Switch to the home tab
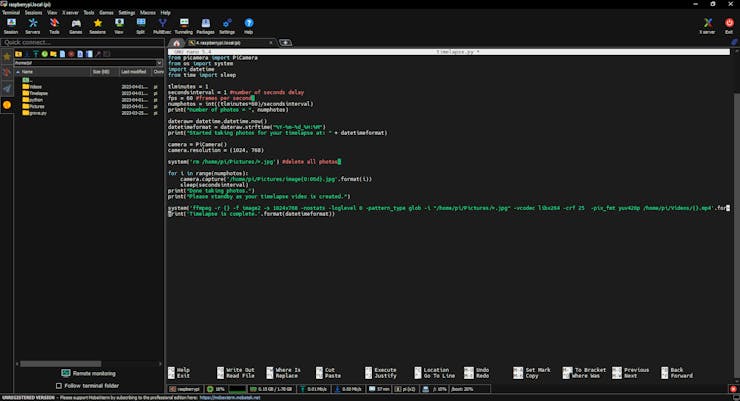 click(x=176, y=43)
